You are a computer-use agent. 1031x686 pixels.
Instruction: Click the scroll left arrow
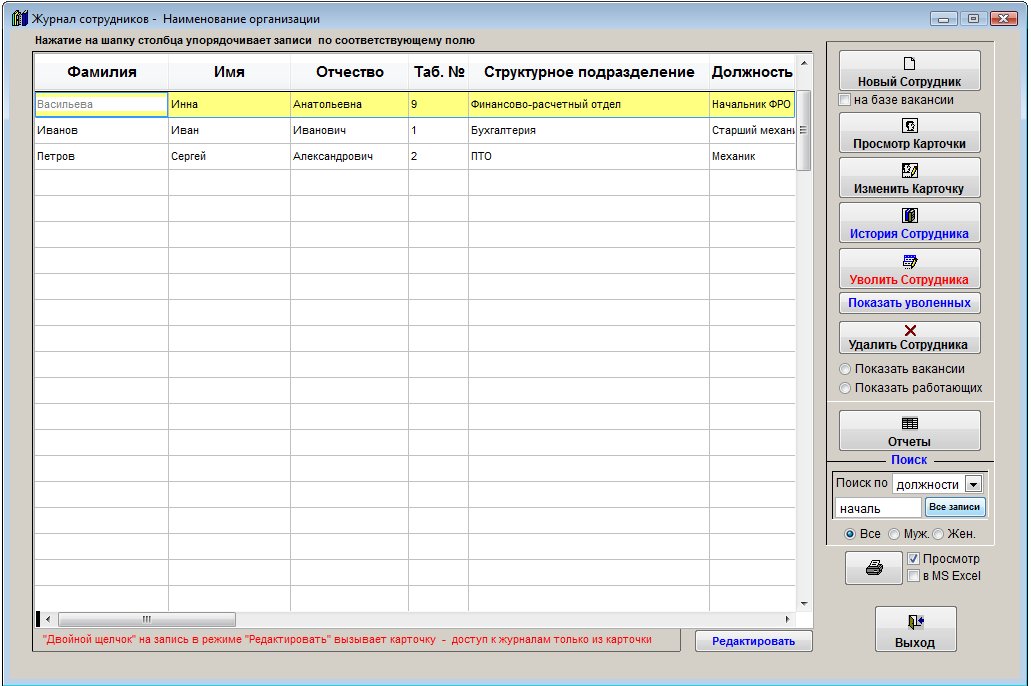tap(48, 620)
